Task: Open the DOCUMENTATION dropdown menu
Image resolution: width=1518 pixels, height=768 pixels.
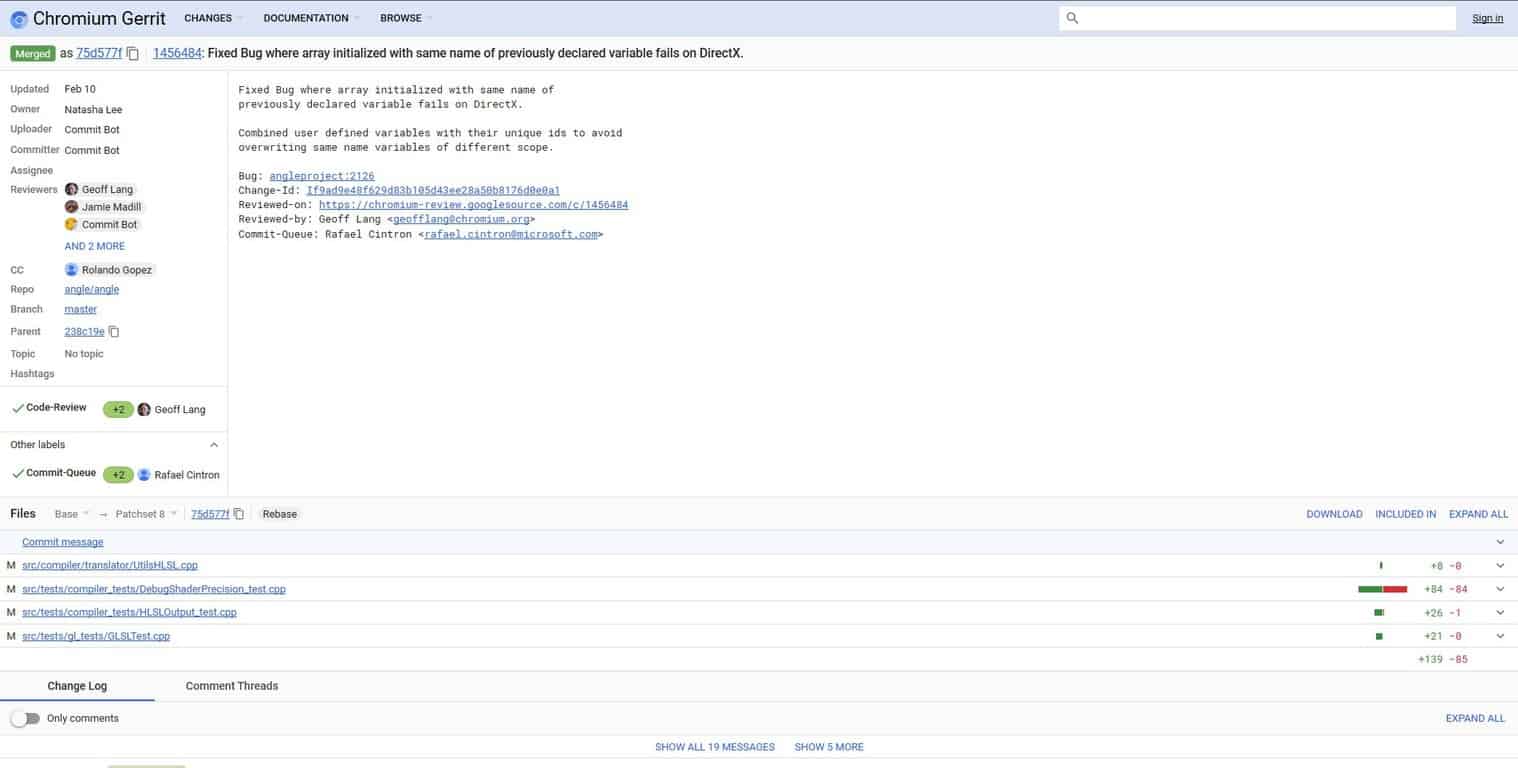Action: tap(311, 18)
